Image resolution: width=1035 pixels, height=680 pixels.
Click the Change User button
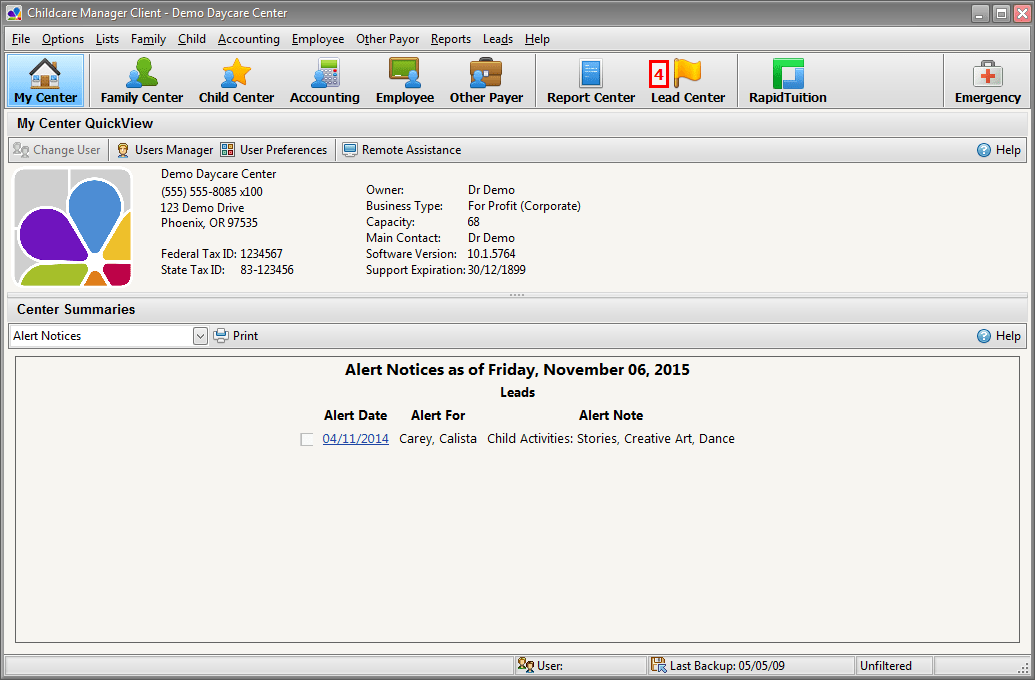click(57, 150)
